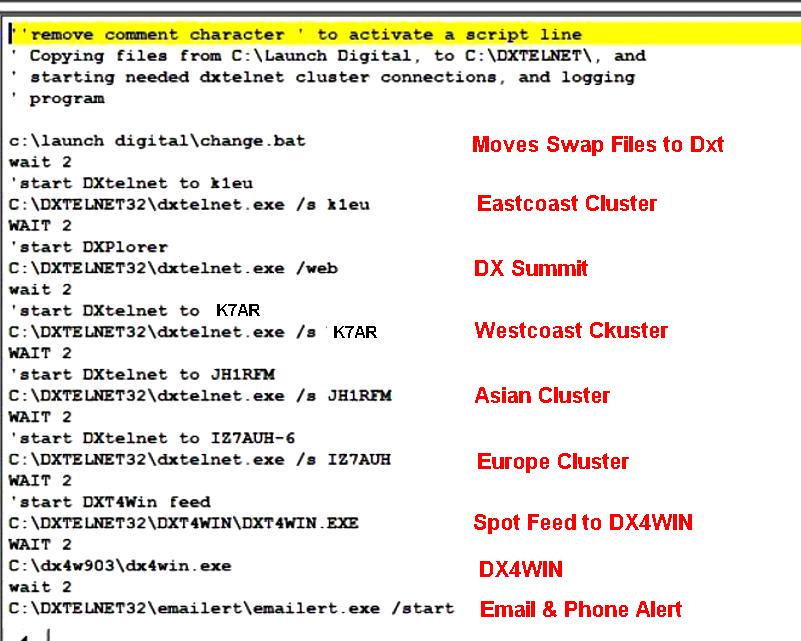Select the emailert.exe /start command line
The height and width of the screenshot is (641, 801).
pos(231,608)
